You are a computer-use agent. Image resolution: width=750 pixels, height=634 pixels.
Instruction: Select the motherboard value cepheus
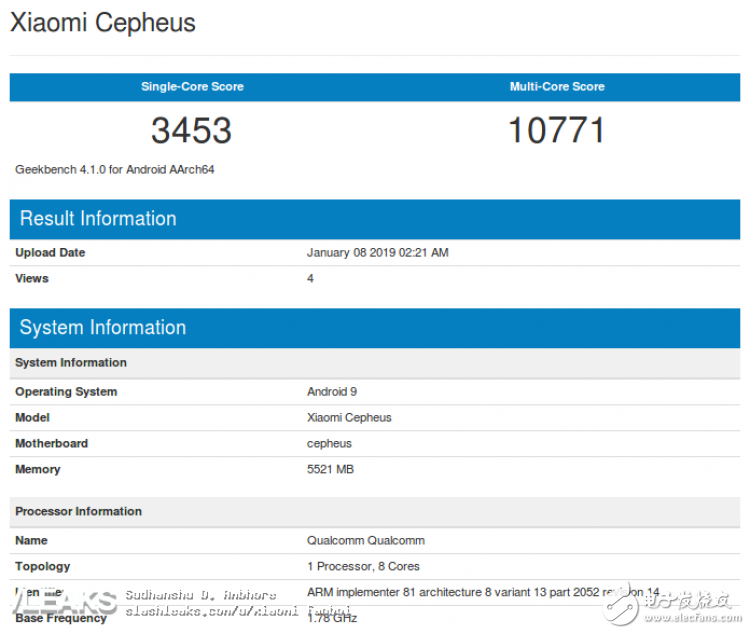(329, 444)
